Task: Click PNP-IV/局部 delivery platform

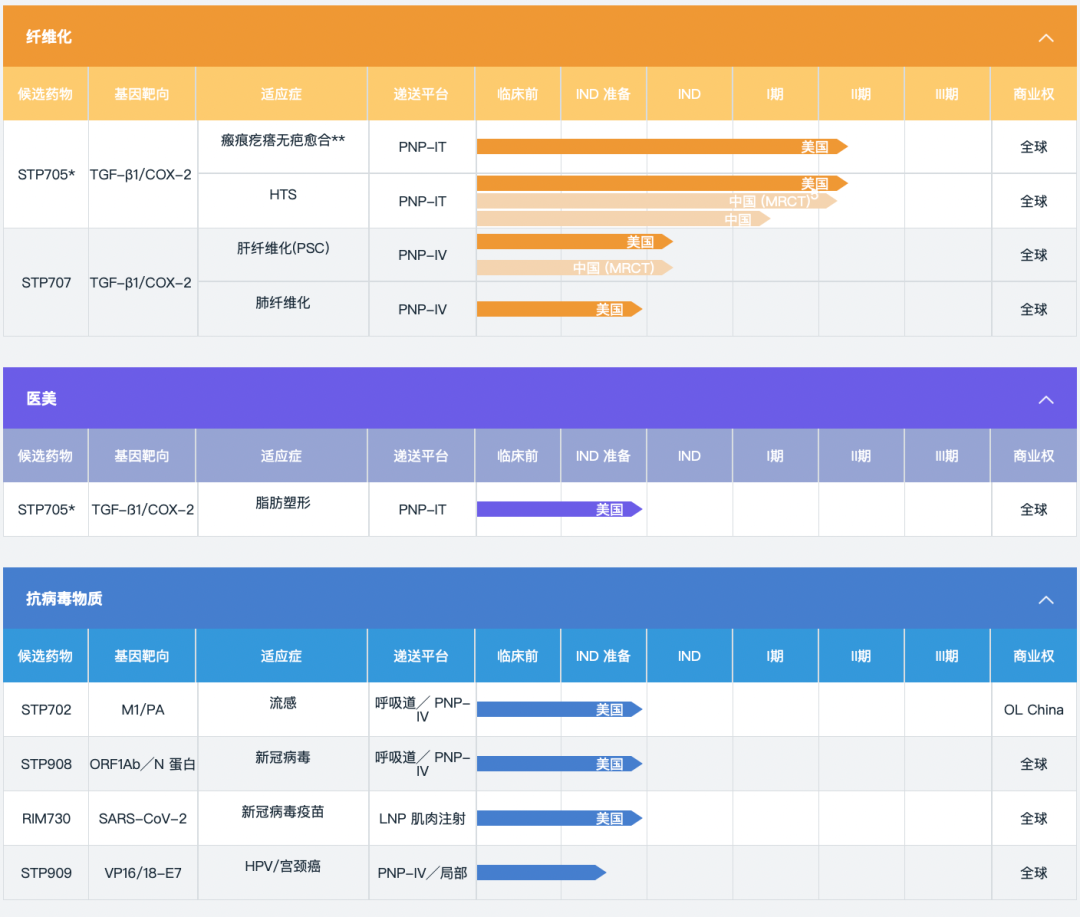Action: [422, 873]
